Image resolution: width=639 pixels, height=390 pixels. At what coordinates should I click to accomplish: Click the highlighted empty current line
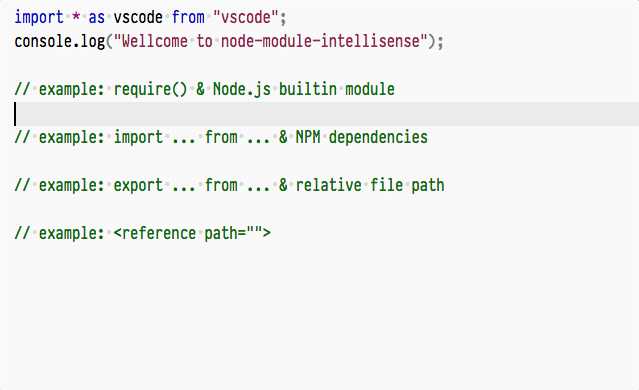click(320, 114)
